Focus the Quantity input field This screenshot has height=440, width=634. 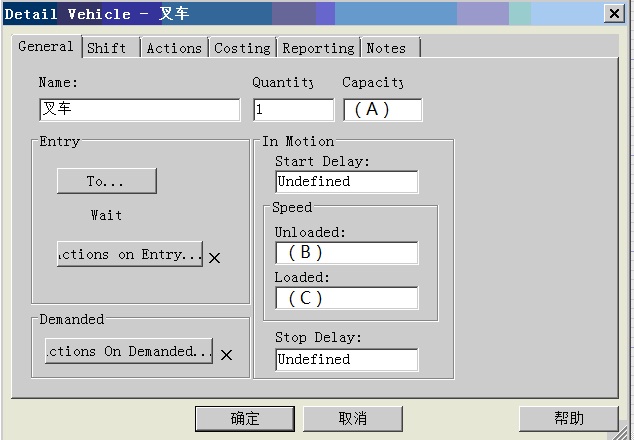click(x=293, y=110)
